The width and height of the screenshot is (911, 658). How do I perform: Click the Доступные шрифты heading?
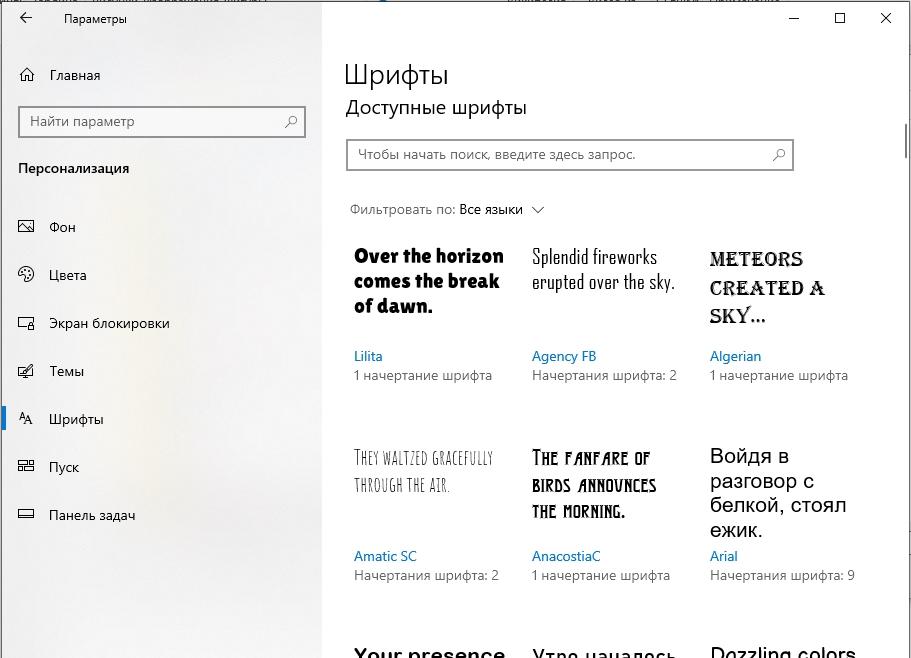(x=436, y=108)
